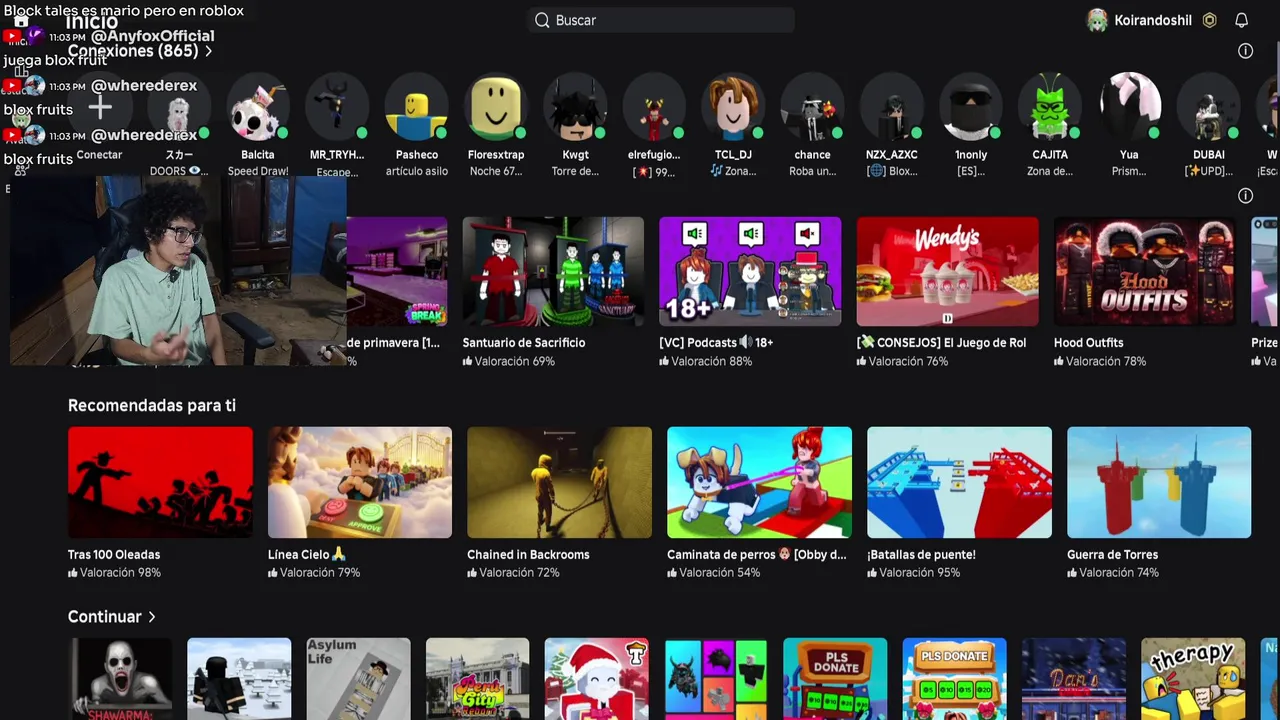Viewport: 1280px width, 720px height.
Task: Open the Robux hexagon icon
Action: tap(1209, 20)
